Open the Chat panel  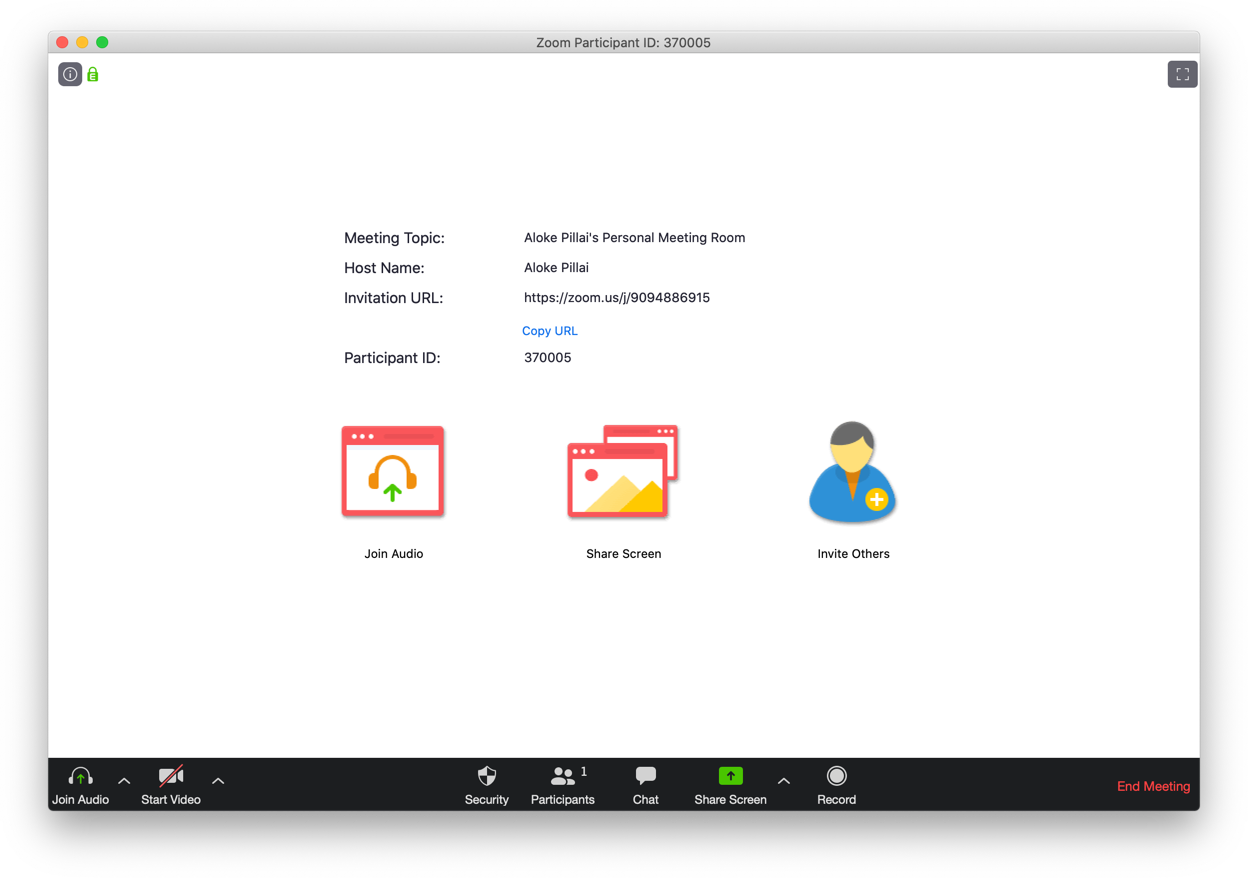pyautogui.click(x=646, y=786)
